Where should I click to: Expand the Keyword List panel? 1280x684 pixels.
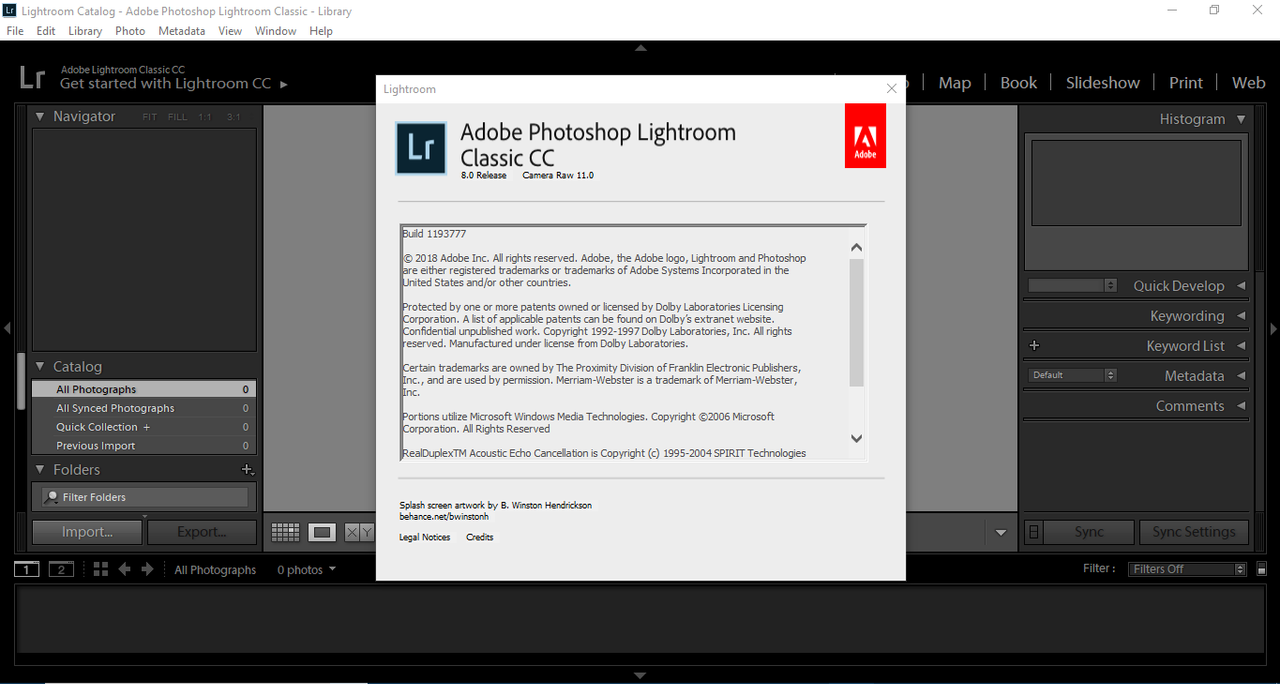pos(1241,346)
